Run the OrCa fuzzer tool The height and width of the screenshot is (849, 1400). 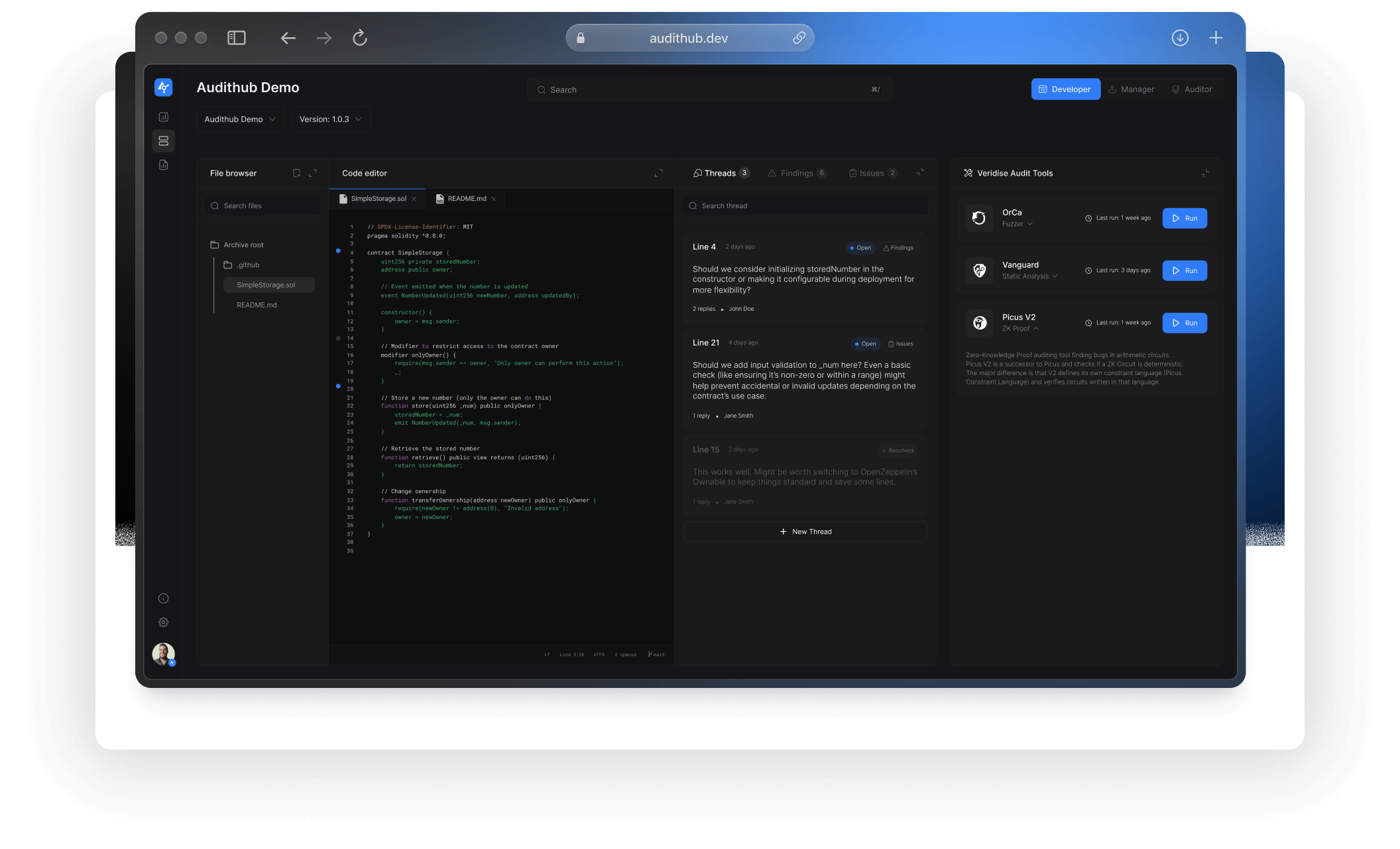1184,218
